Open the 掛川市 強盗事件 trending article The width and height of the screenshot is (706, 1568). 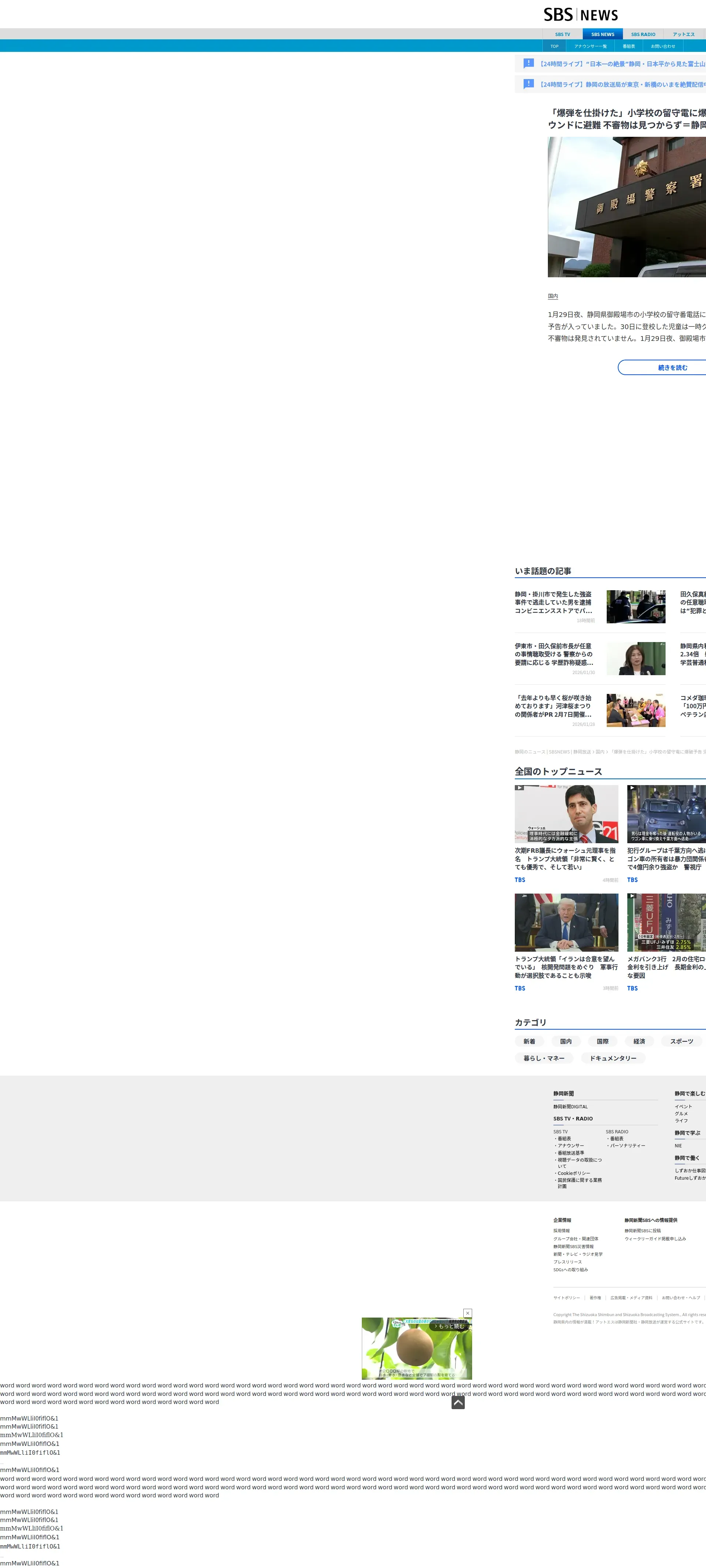[x=553, y=602]
